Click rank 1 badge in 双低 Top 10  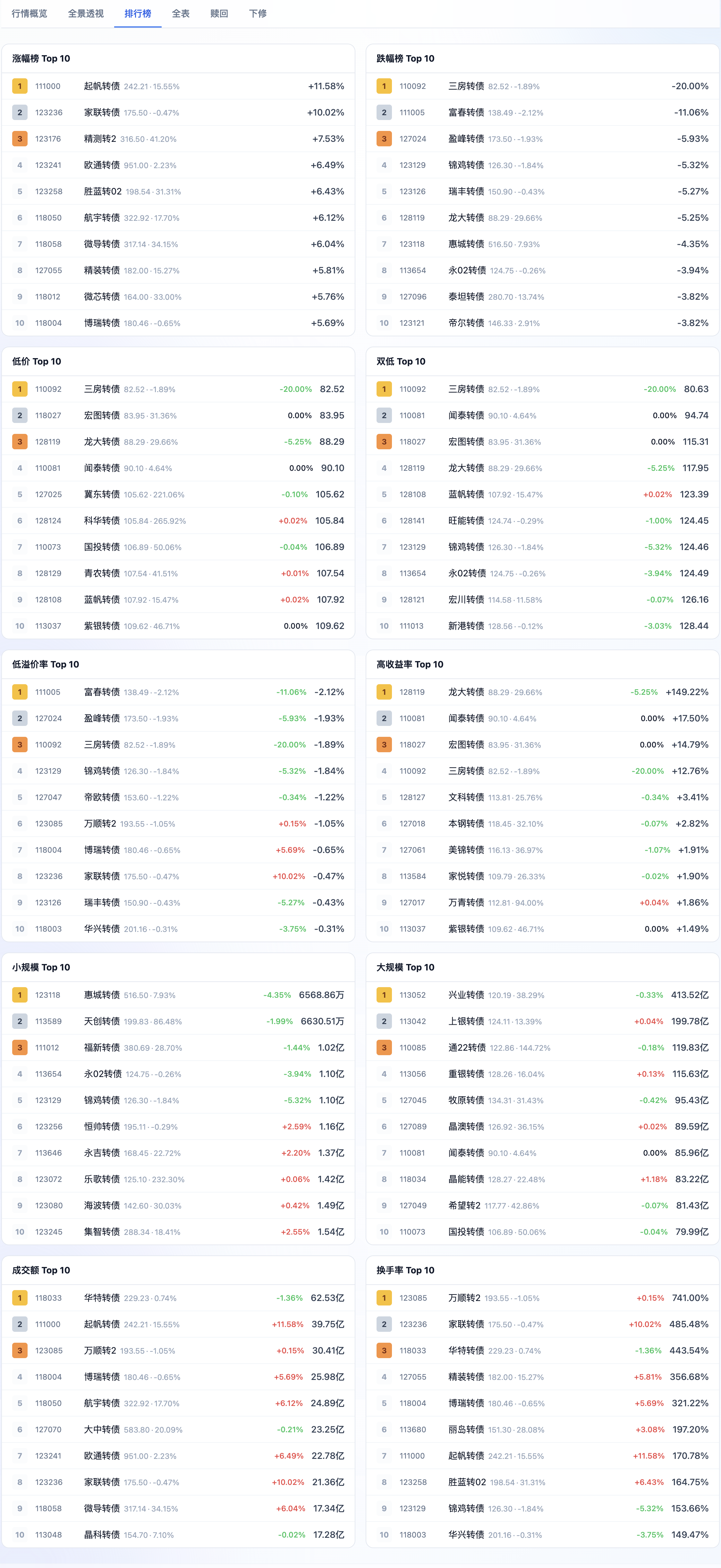(384, 389)
